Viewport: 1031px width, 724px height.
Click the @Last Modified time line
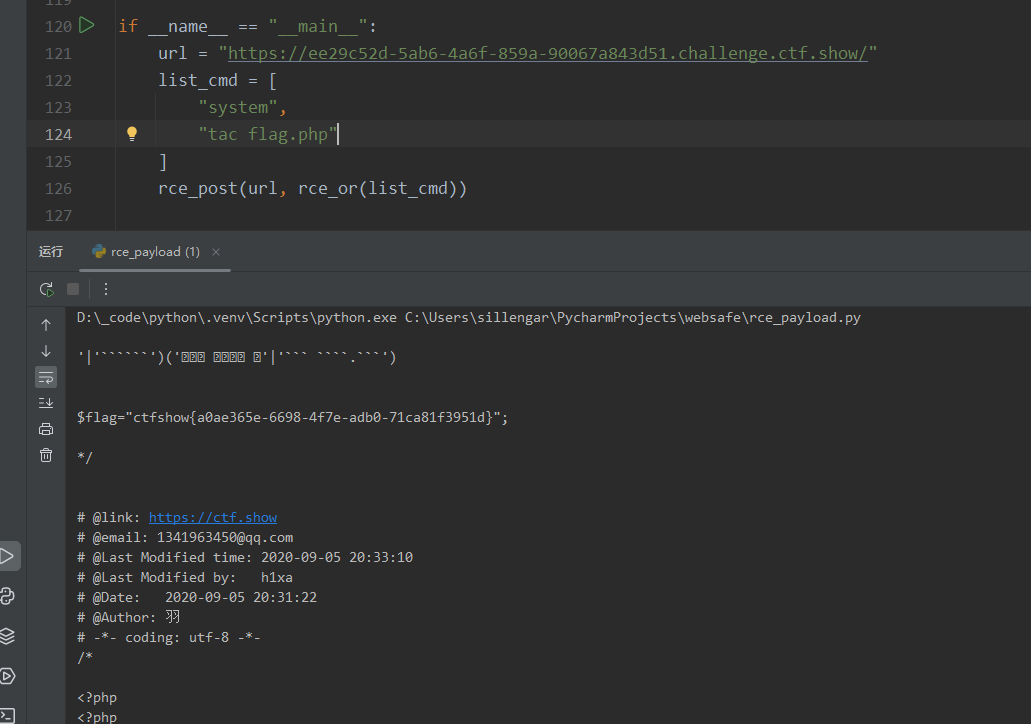point(245,557)
